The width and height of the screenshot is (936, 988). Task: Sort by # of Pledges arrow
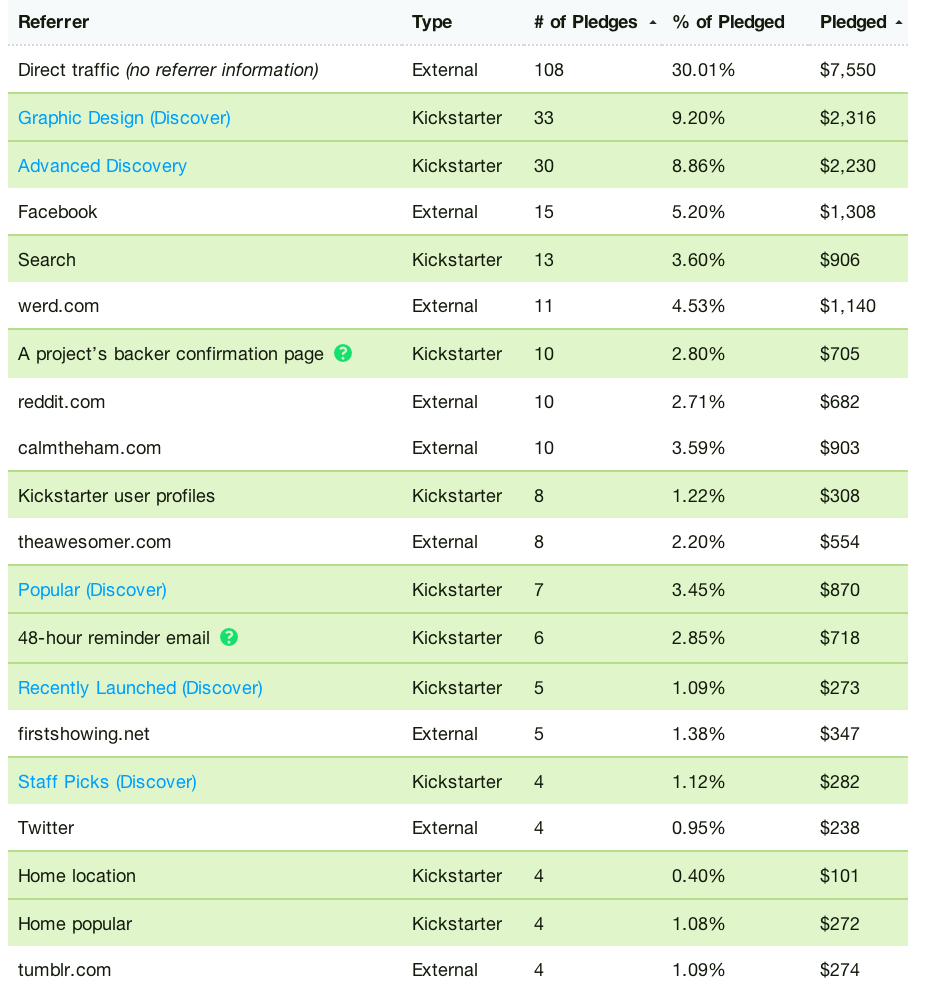653,23
